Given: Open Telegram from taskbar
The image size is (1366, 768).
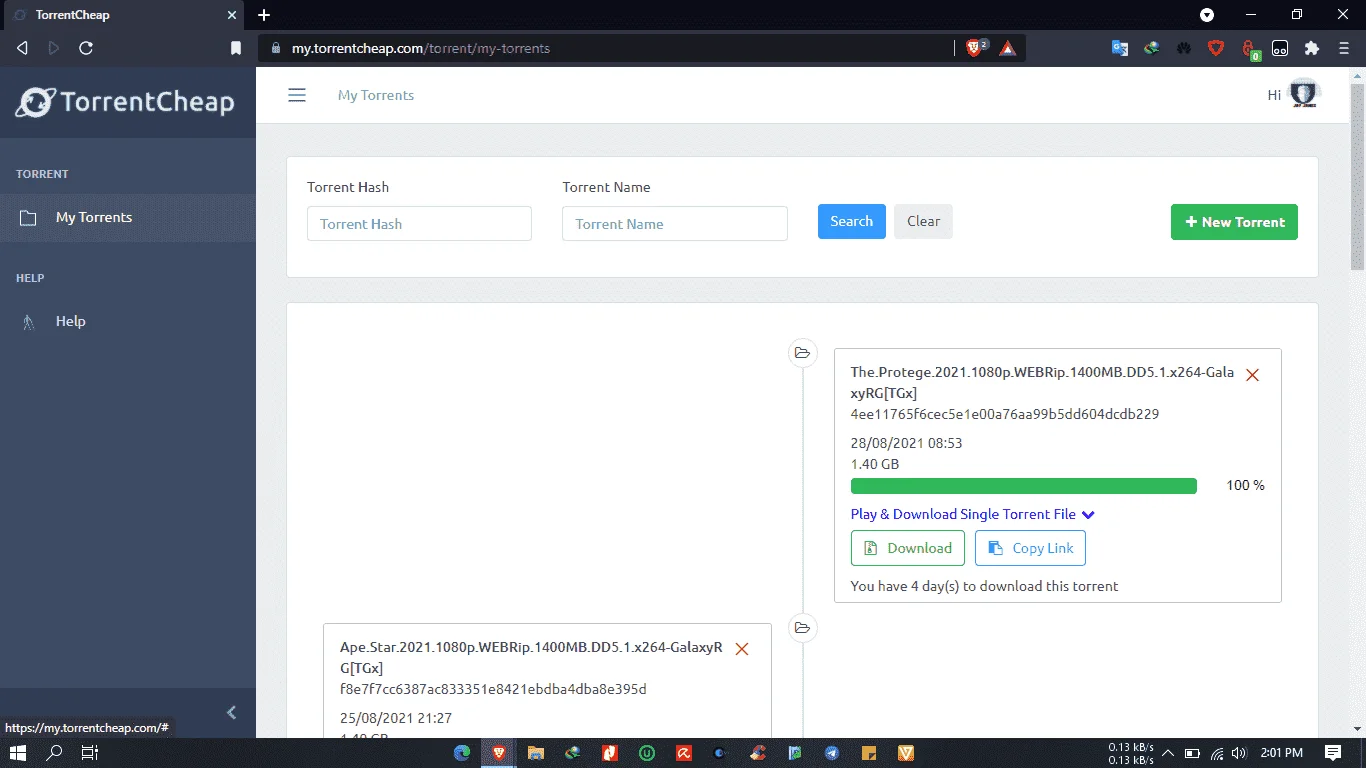Looking at the screenshot, I should point(832,753).
